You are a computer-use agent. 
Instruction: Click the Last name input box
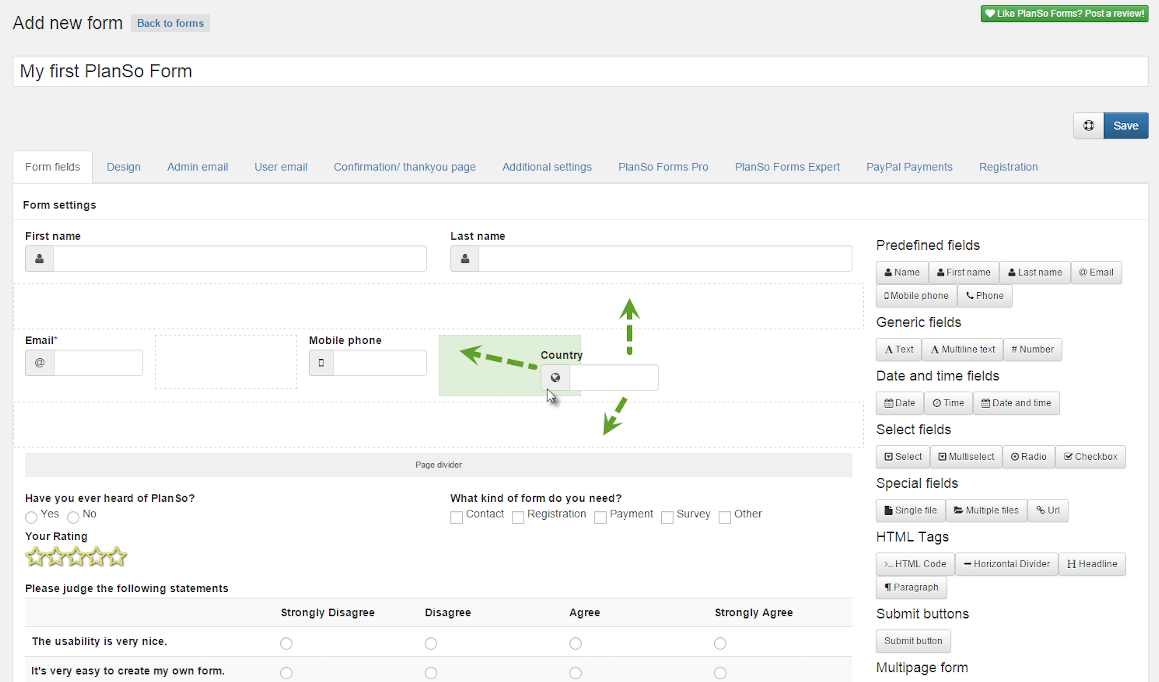665,259
